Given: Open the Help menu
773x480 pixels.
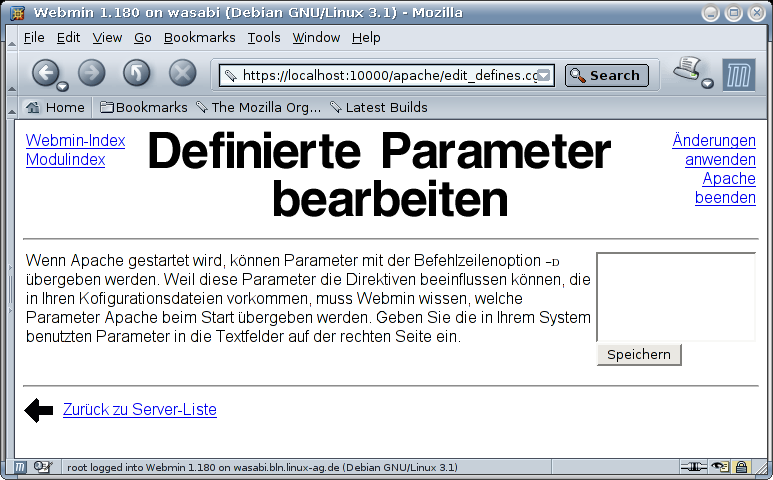Looking at the screenshot, I should pyautogui.click(x=366, y=38).
